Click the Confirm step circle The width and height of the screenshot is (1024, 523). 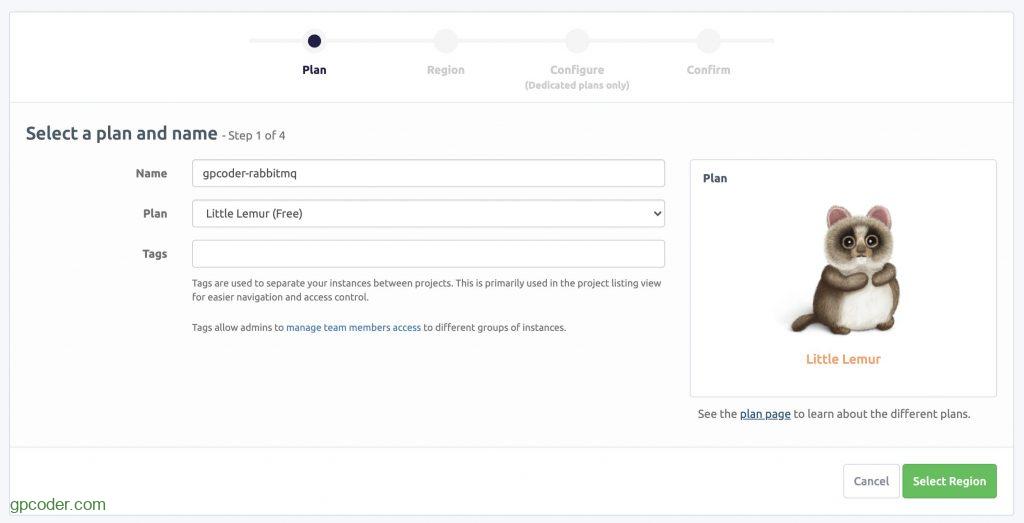pos(708,41)
